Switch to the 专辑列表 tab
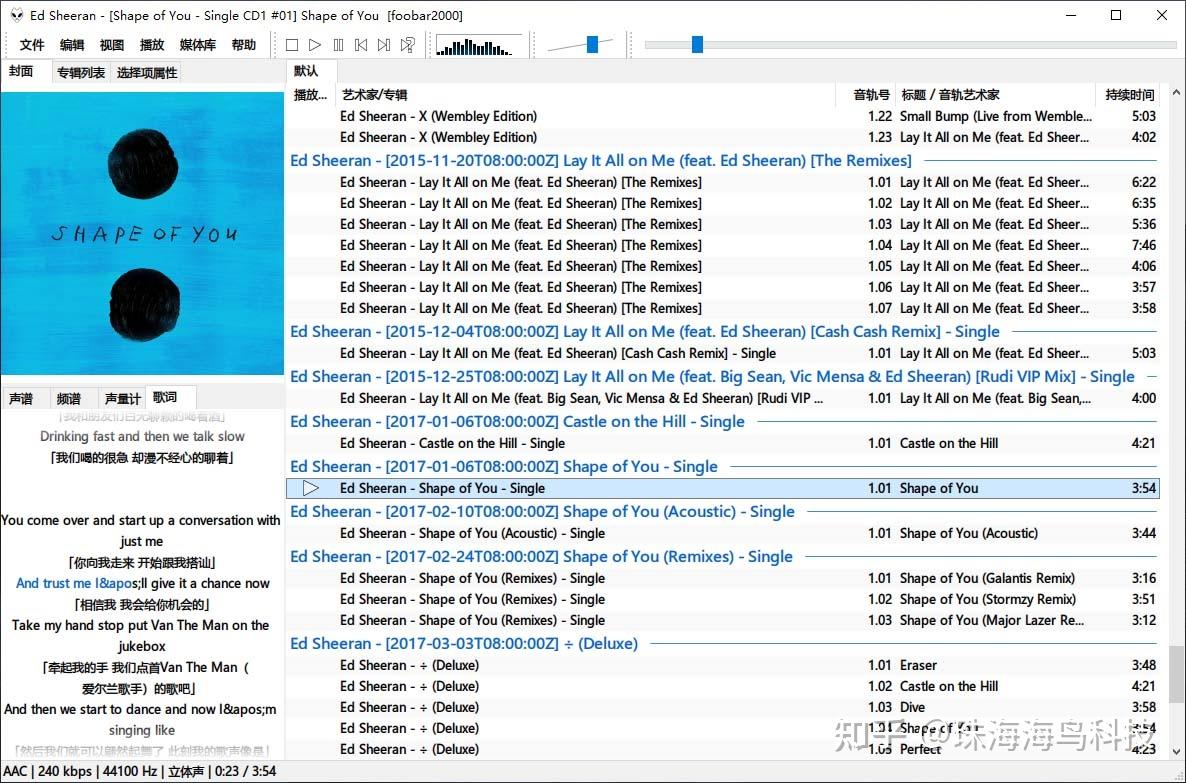This screenshot has height=783, width=1186. (80, 71)
